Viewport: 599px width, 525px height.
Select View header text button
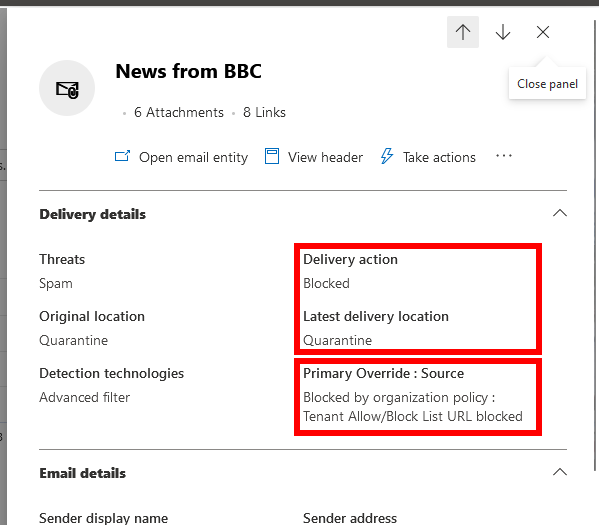tap(325, 157)
